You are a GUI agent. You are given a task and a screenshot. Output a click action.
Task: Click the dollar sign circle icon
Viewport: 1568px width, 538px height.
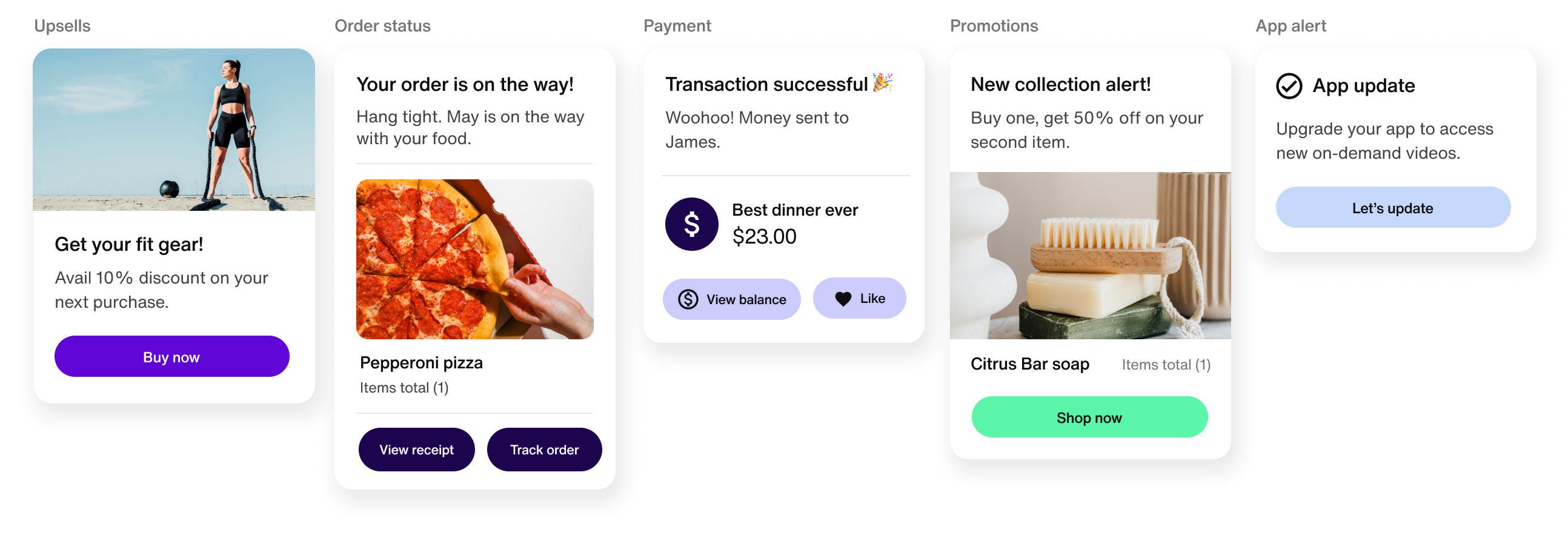(x=691, y=224)
